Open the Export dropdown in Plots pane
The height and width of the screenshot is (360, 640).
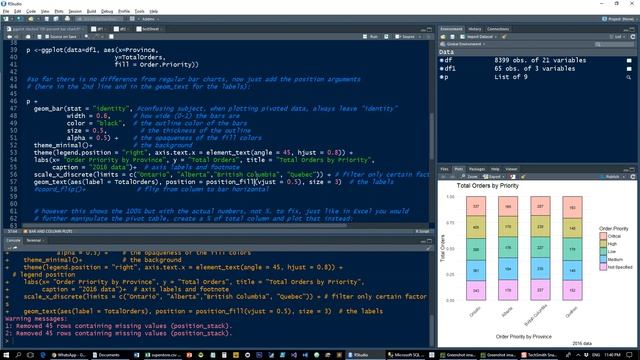click(x=493, y=177)
